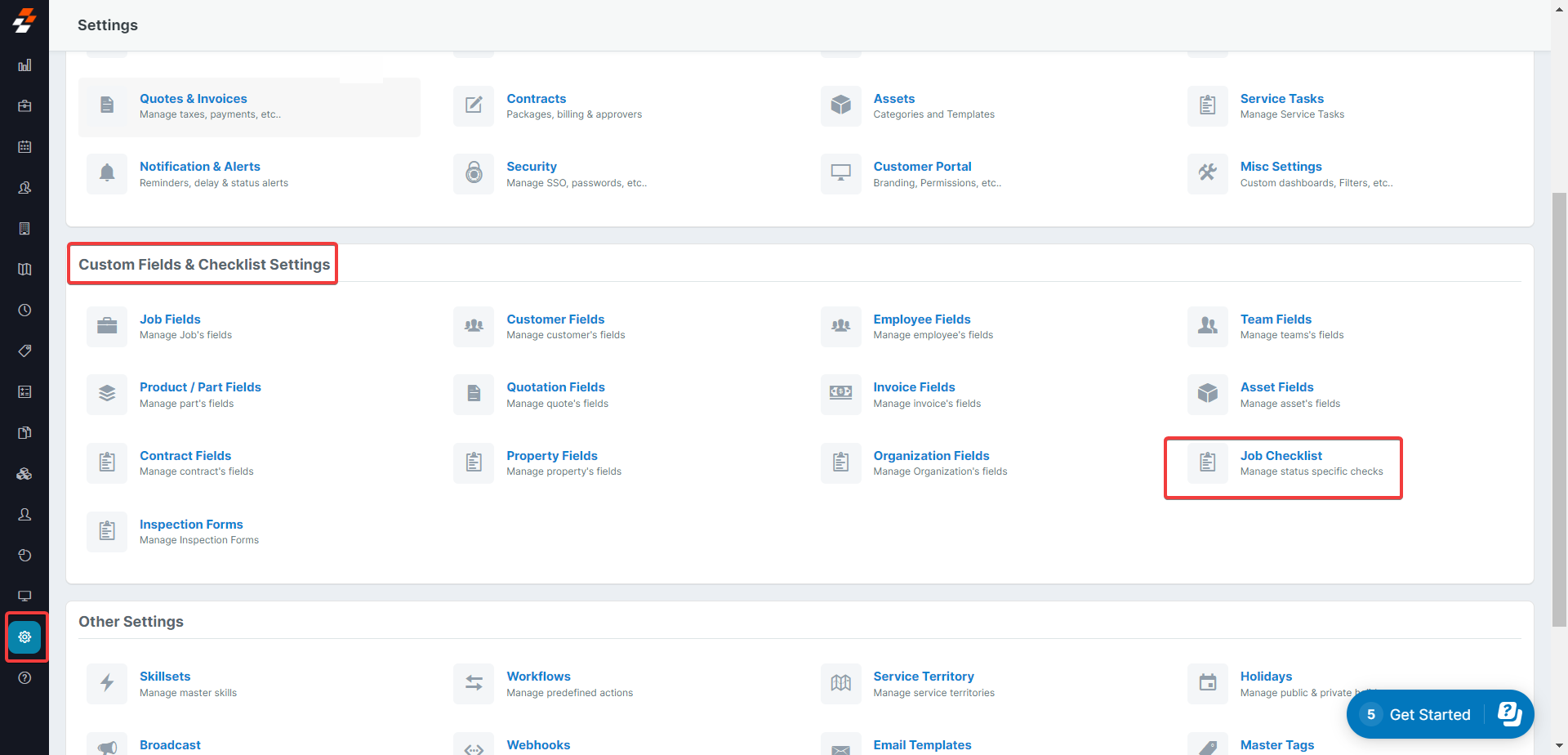Image resolution: width=1568 pixels, height=755 pixels.
Task: Click the Misc Settings tools icon
Action: (1207, 173)
